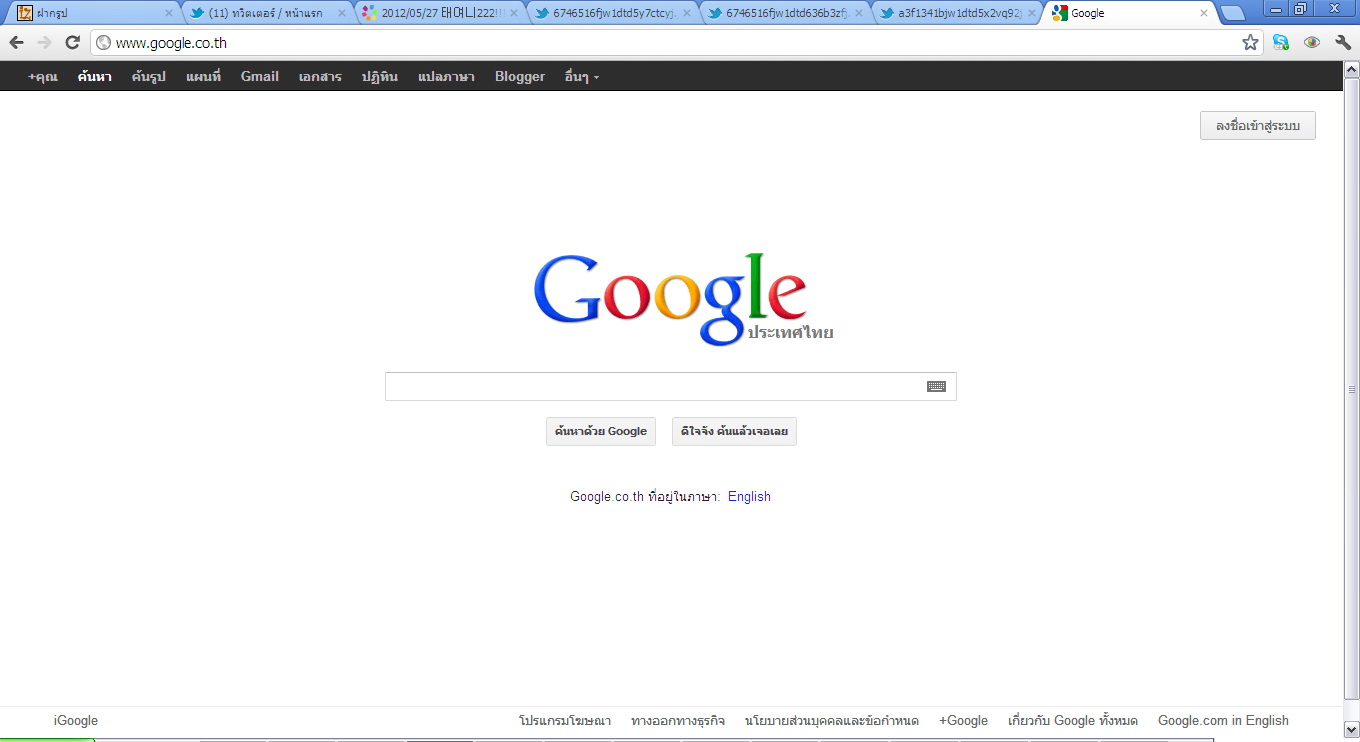The height and width of the screenshot is (742, 1360).
Task: Switch Google language to English
Action: pos(749,497)
